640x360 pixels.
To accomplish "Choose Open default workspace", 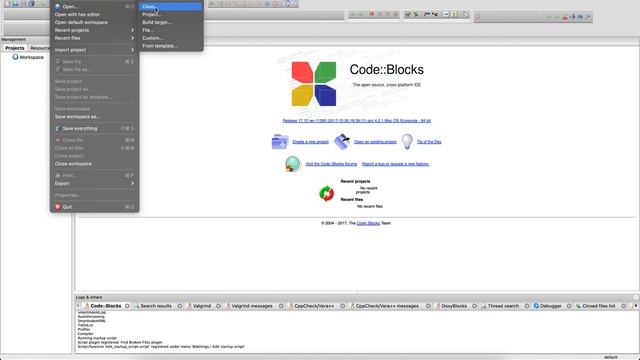I will (x=94, y=22).
